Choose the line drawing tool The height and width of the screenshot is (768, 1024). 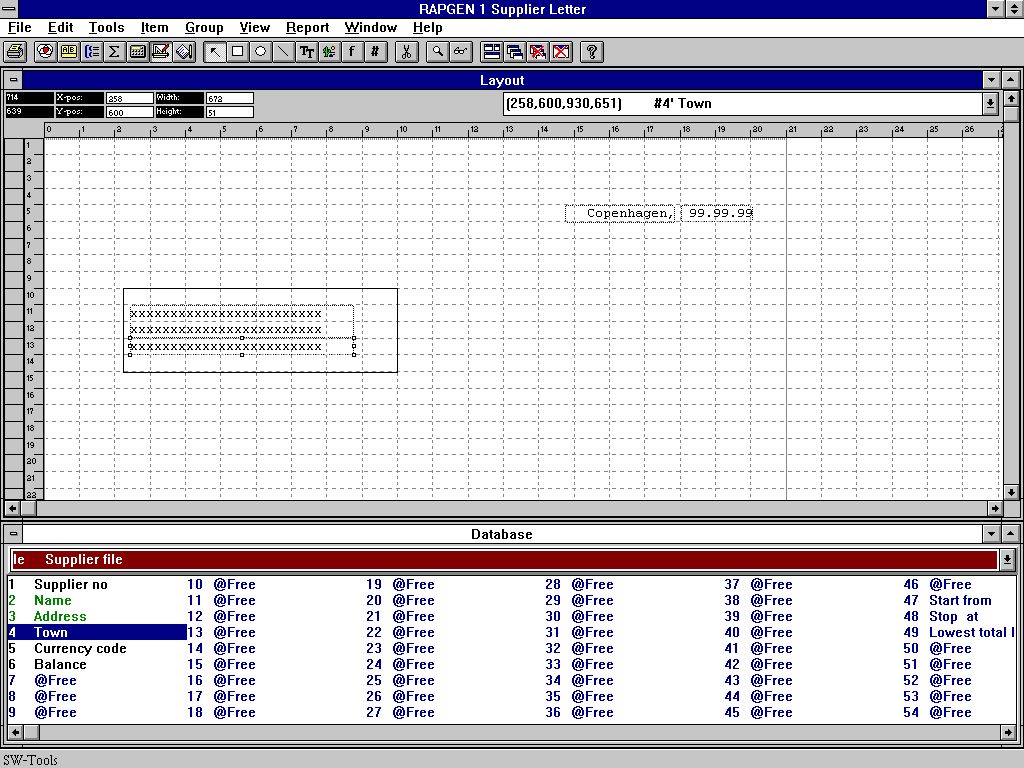click(284, 51)
